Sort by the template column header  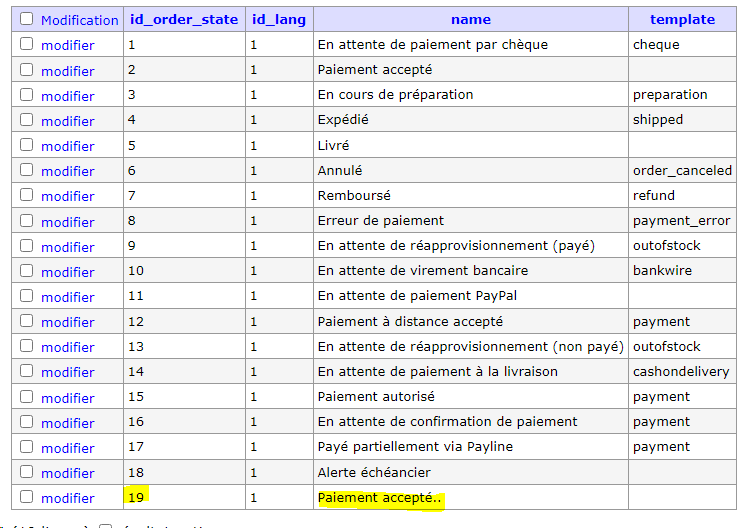tap(682, 20)
